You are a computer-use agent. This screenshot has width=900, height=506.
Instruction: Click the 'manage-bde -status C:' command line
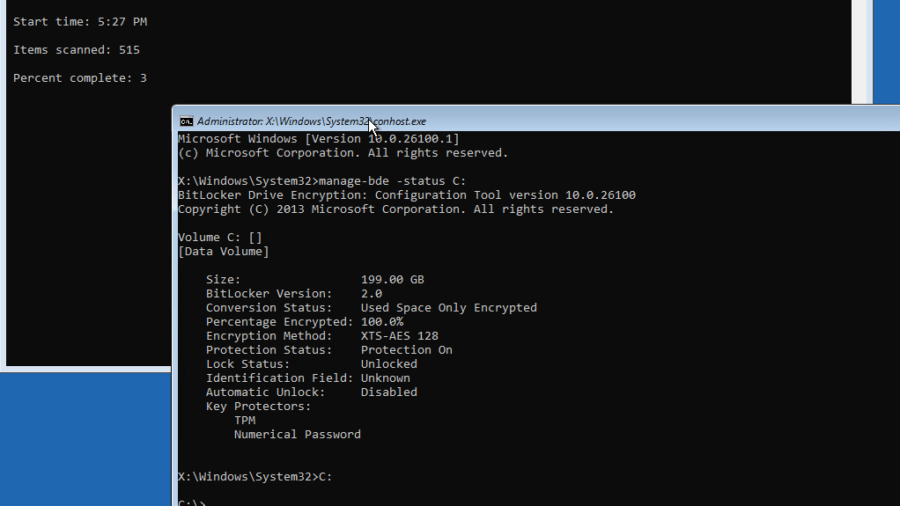click(322, 181)
